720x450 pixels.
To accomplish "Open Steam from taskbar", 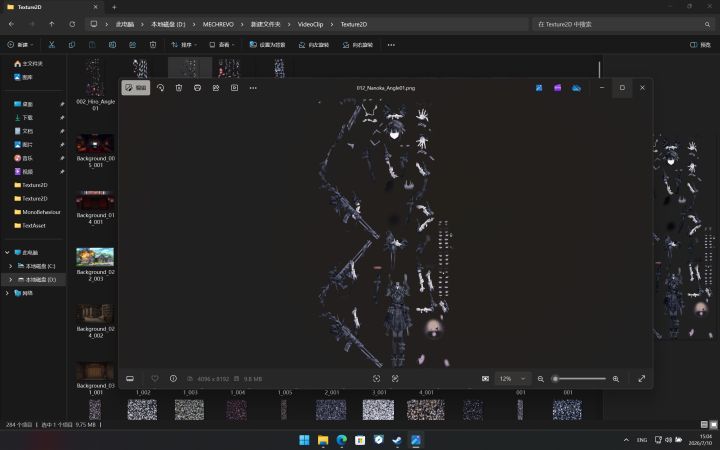I will (x=397, y=440).
